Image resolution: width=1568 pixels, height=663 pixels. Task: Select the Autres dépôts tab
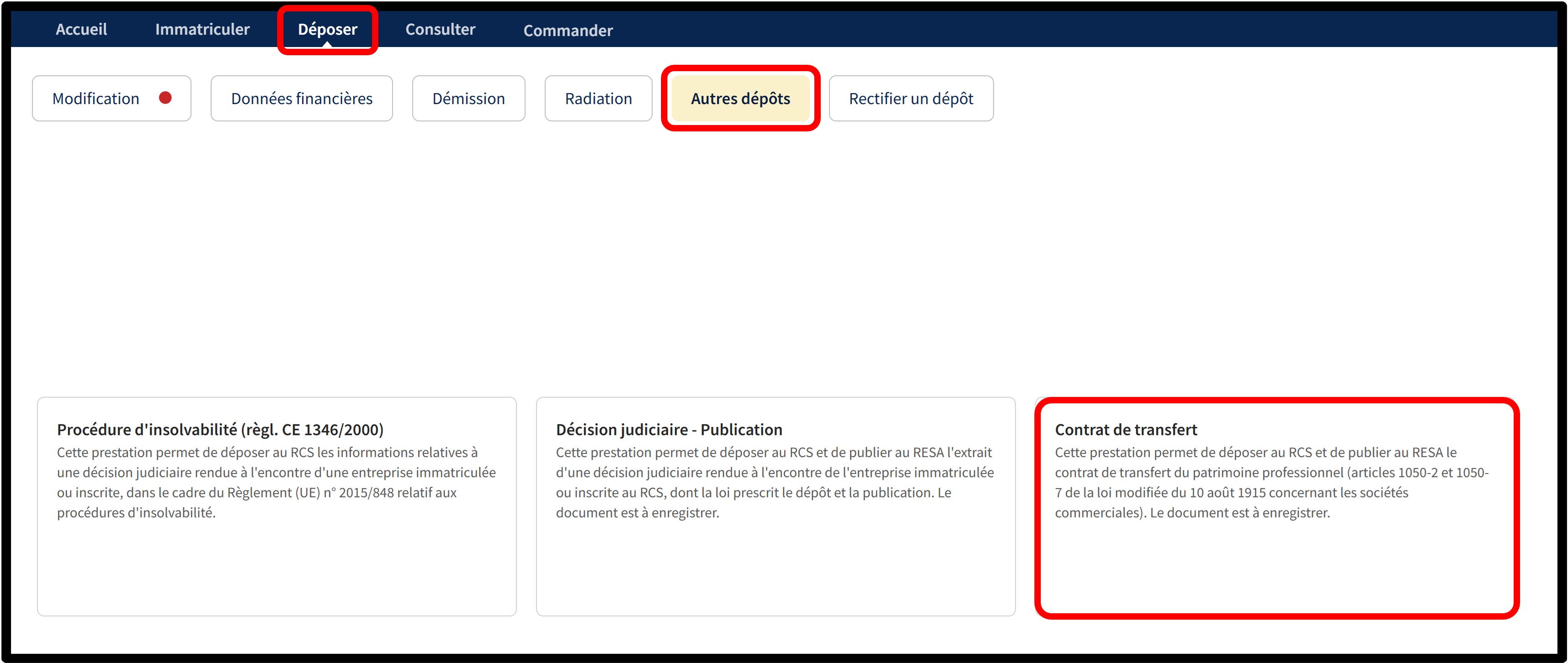(x=740, y=99)
